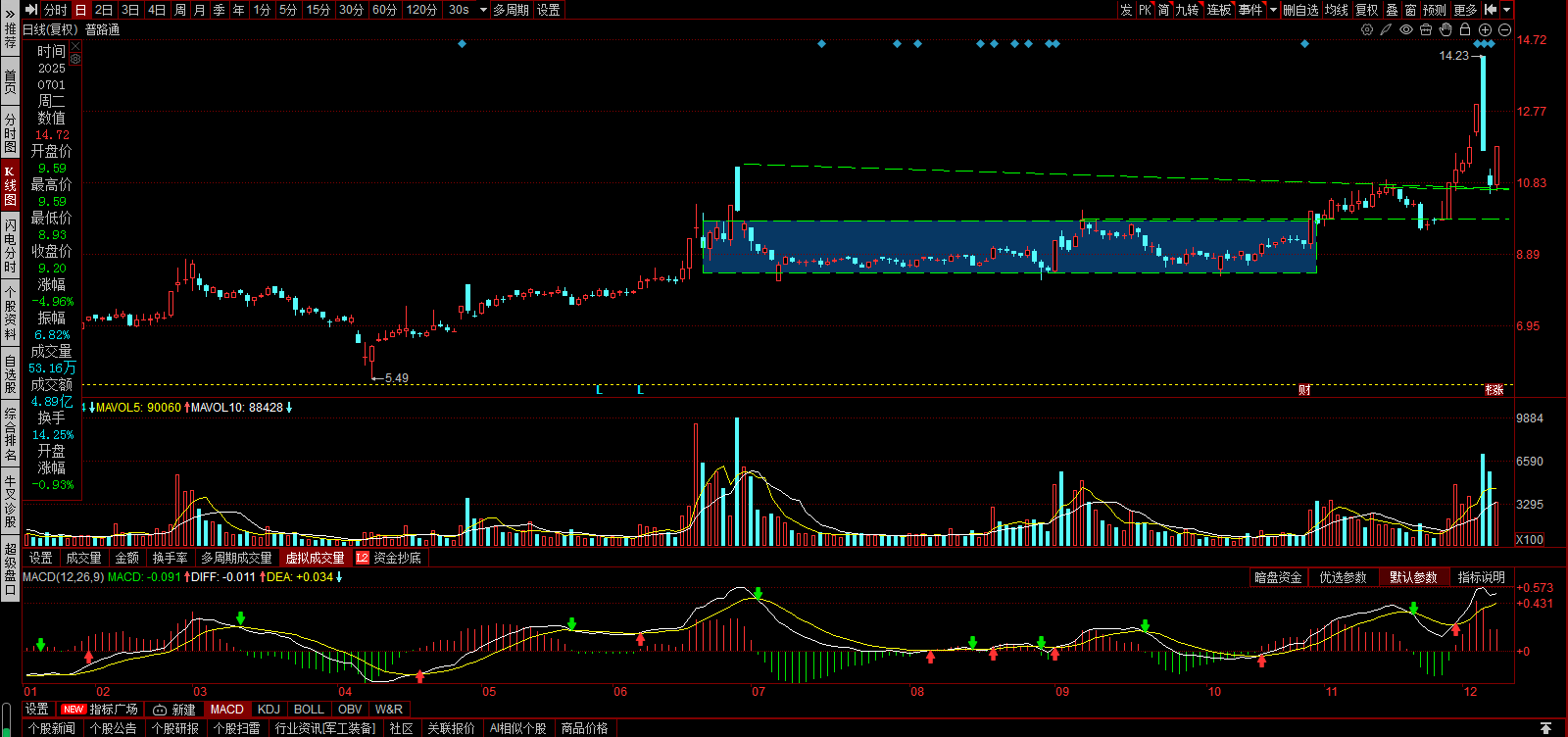
Task: Click 暗盘资金 button in MACD panel
Action: [x=1278, y=577]
